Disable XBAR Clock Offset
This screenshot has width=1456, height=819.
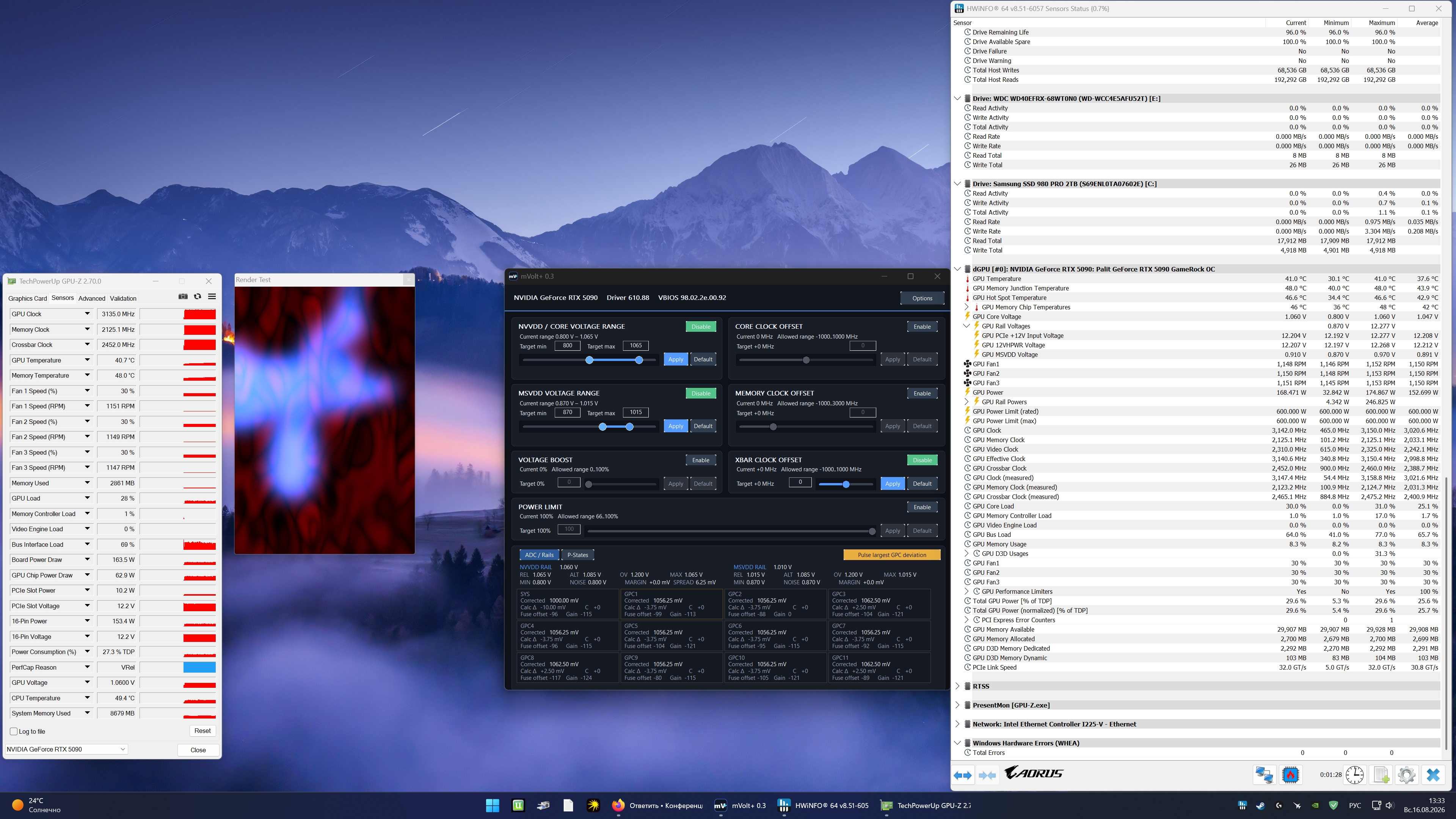click(922, 460)
